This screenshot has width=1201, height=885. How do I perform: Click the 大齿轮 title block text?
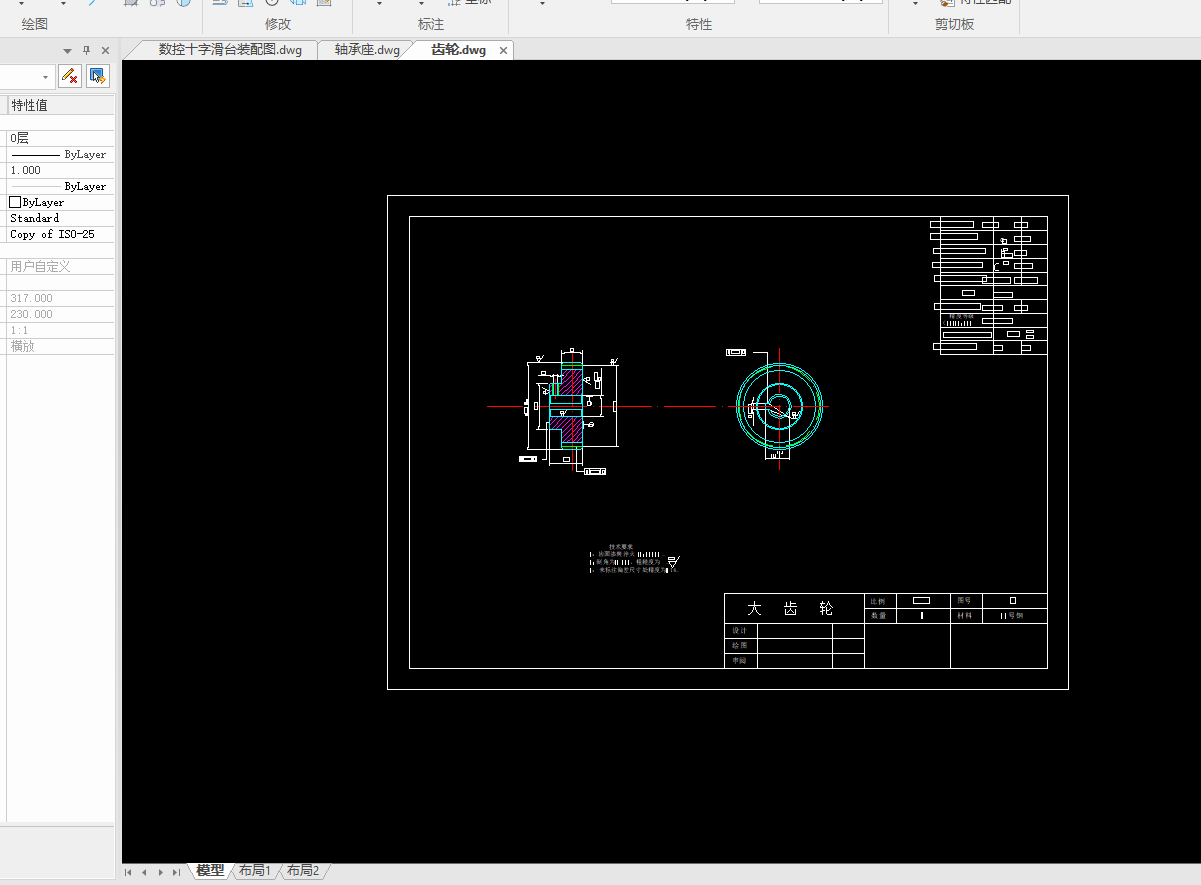click(x=790, y=608)
